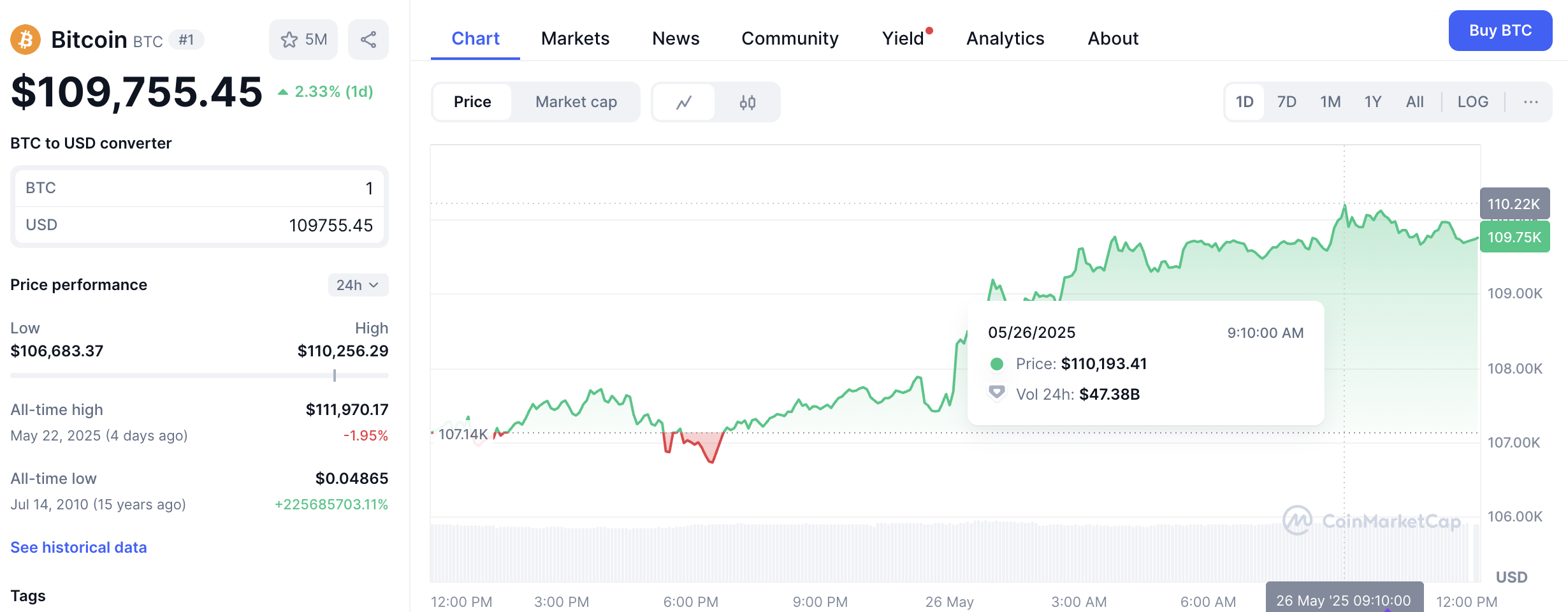Screen dimensions: 1568x612
Task: Select the Market cap chart toggle
Action: 576,102
